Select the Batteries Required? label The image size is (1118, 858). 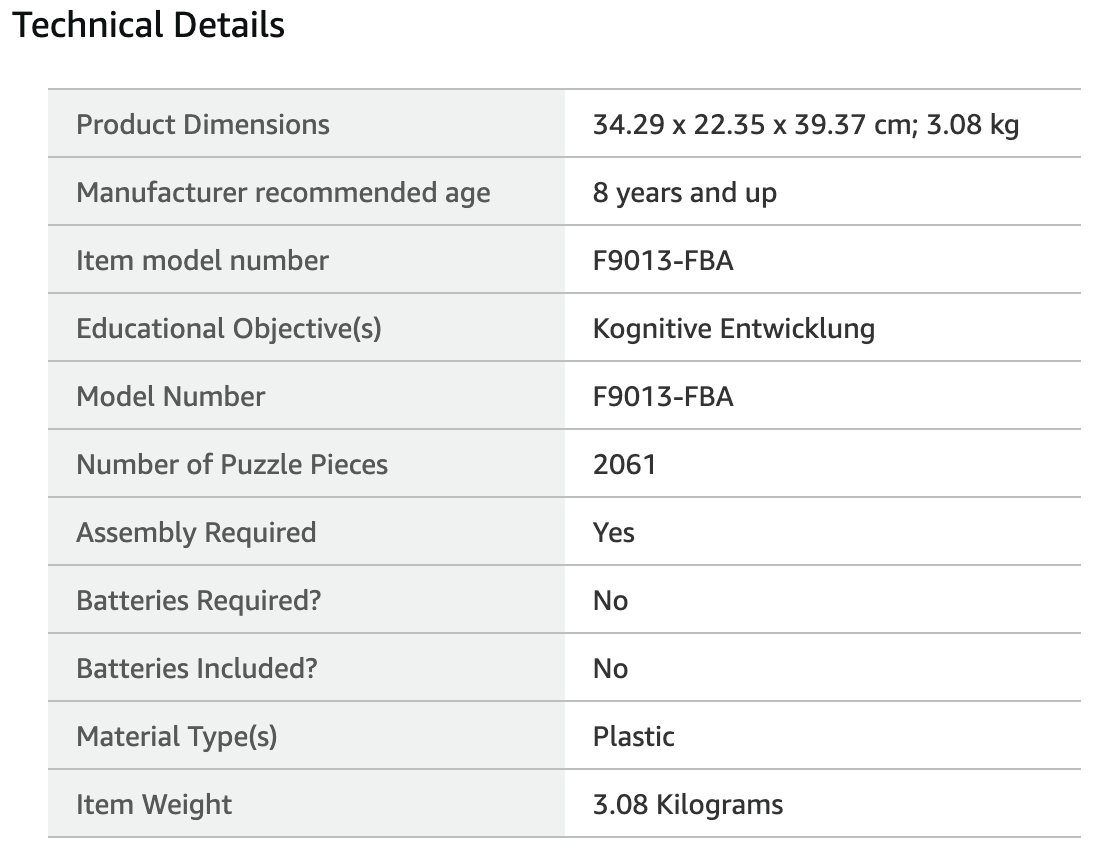[198, 601]
